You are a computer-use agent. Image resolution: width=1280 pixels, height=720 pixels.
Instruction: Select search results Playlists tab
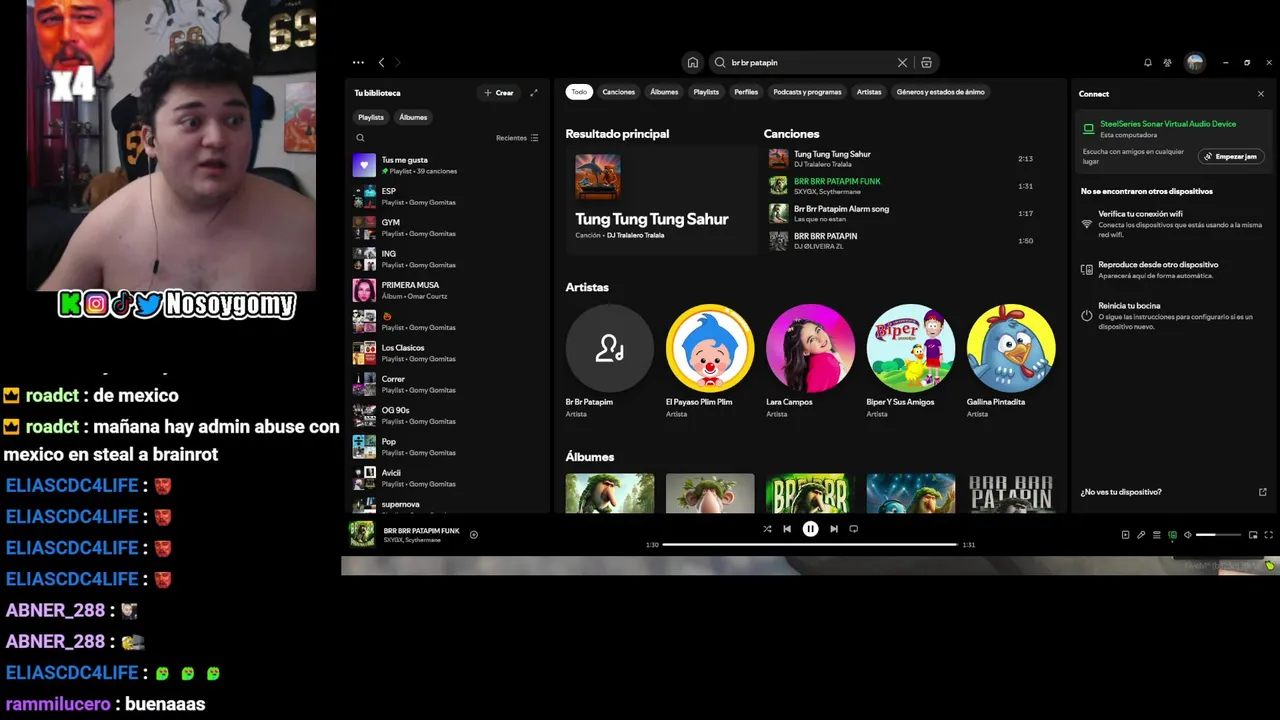tap(706, 92)
